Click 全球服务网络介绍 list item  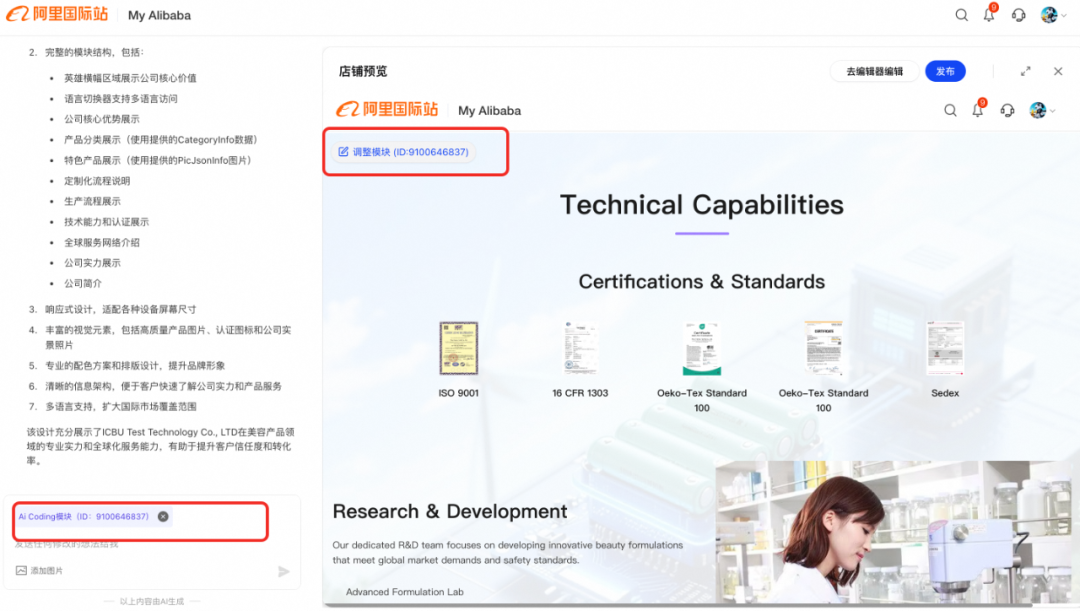click(102, 242)
